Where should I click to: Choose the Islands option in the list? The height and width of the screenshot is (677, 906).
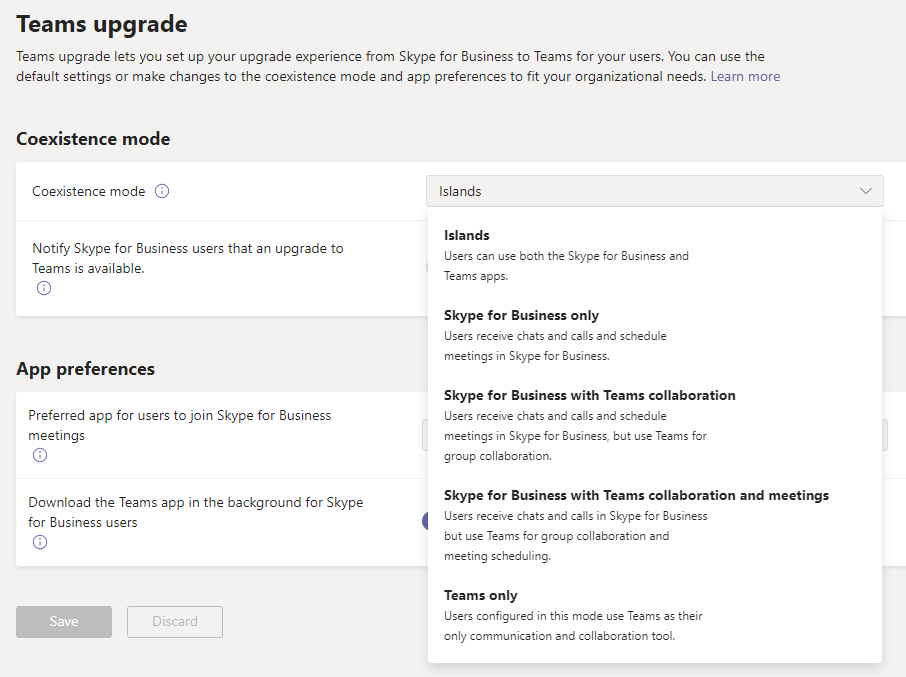point(655,255)
